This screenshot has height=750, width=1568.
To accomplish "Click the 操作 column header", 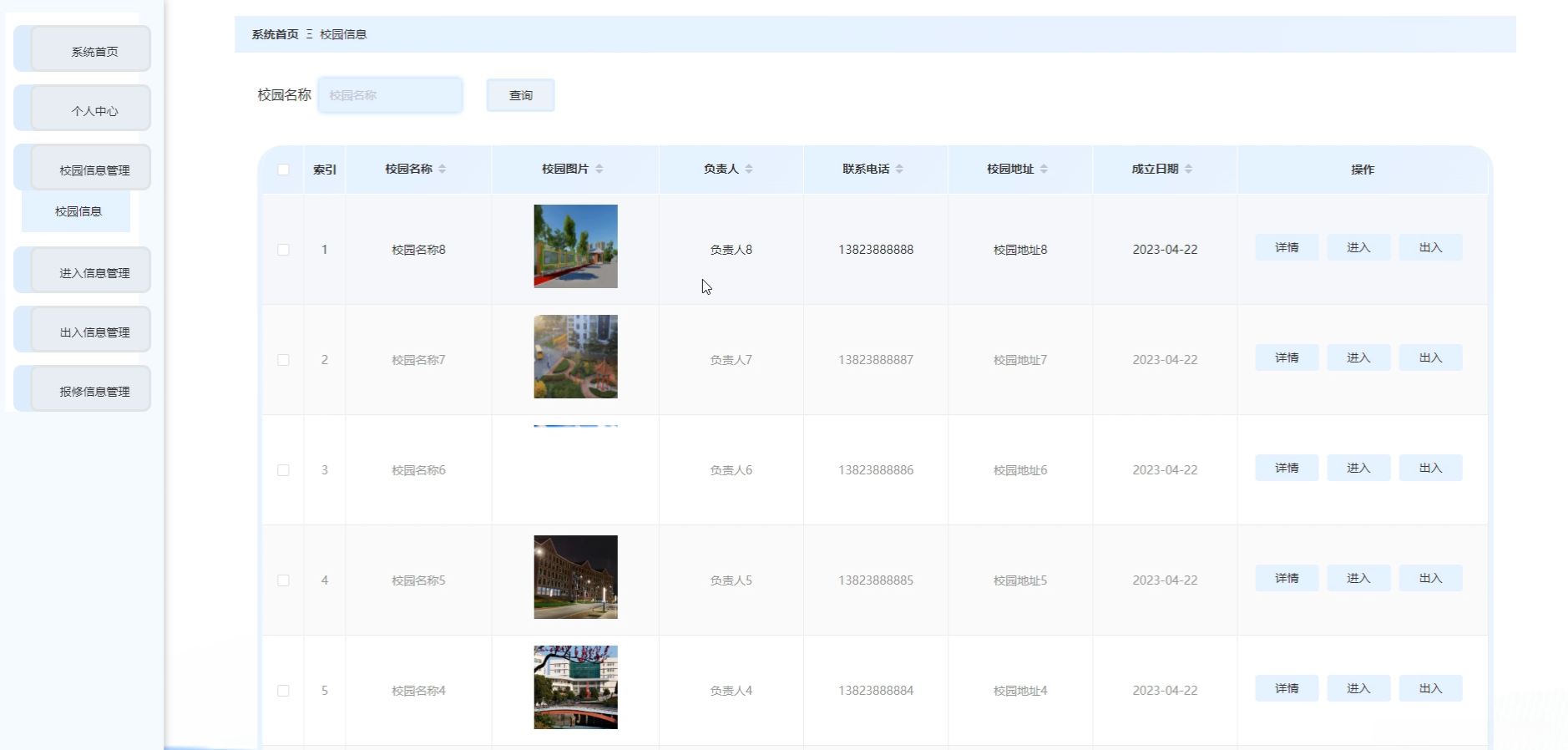I will click(1363, 170).
